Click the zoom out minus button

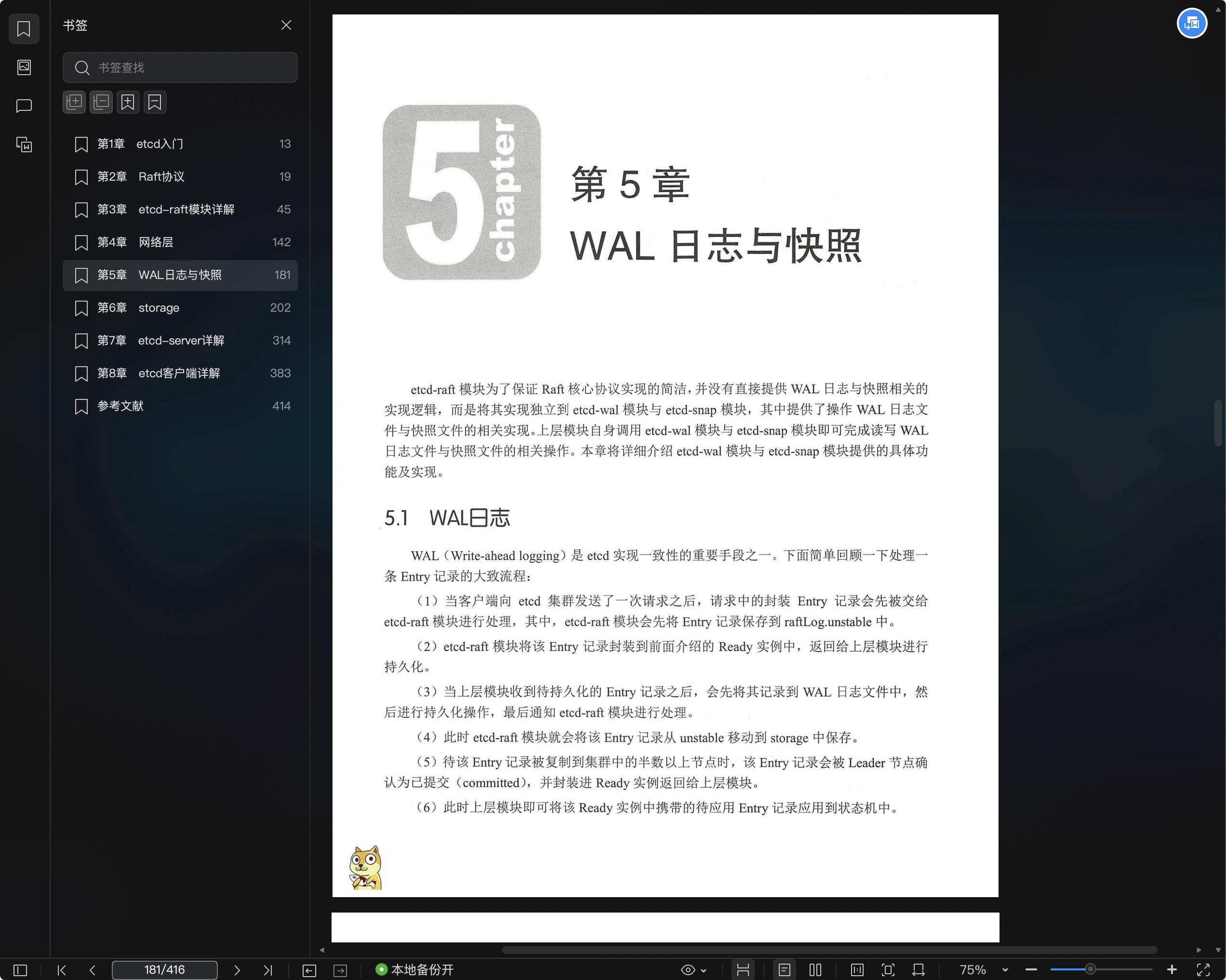click(1031, 970)
